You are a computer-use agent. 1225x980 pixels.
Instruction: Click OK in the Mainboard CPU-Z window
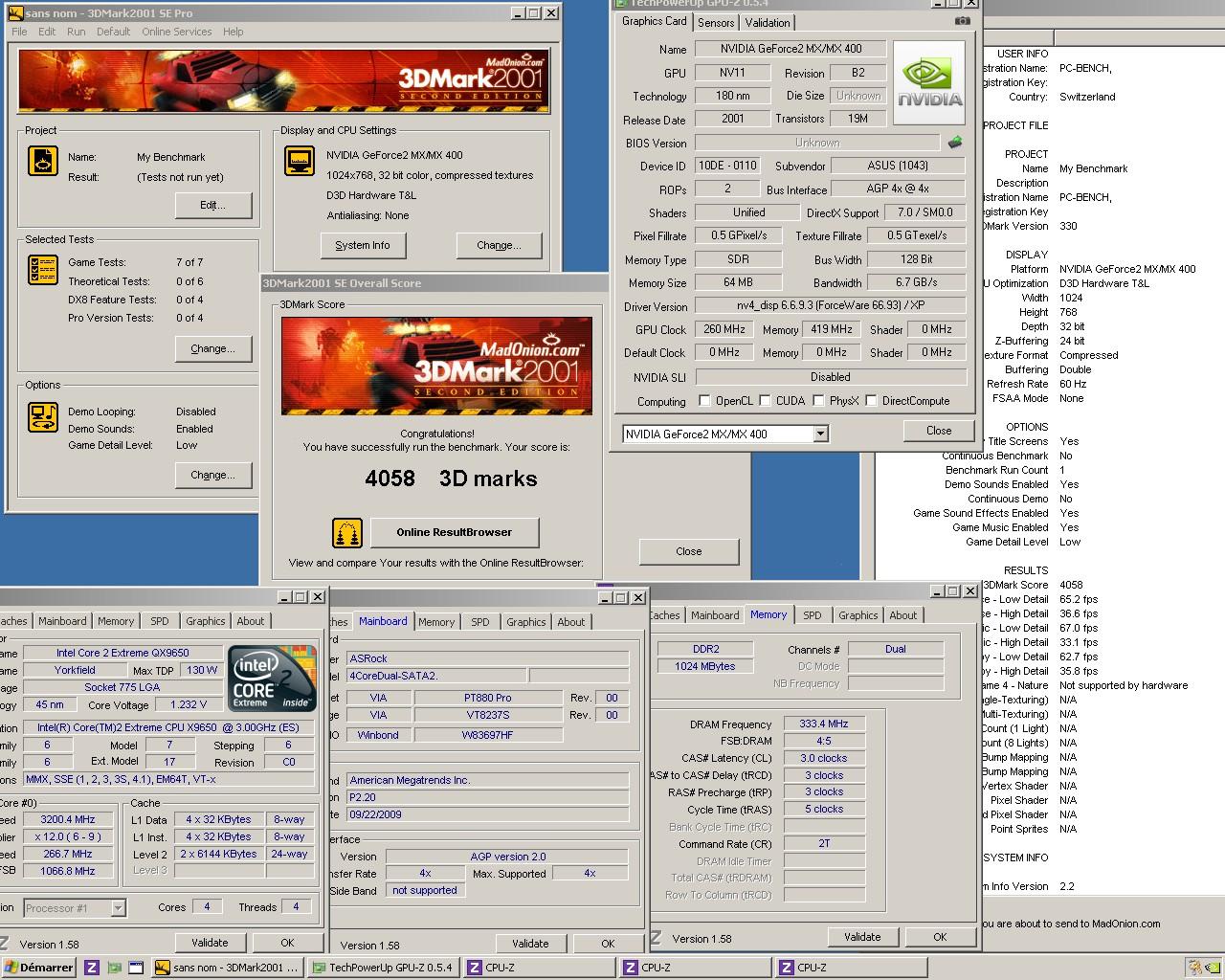click(608, 944)
